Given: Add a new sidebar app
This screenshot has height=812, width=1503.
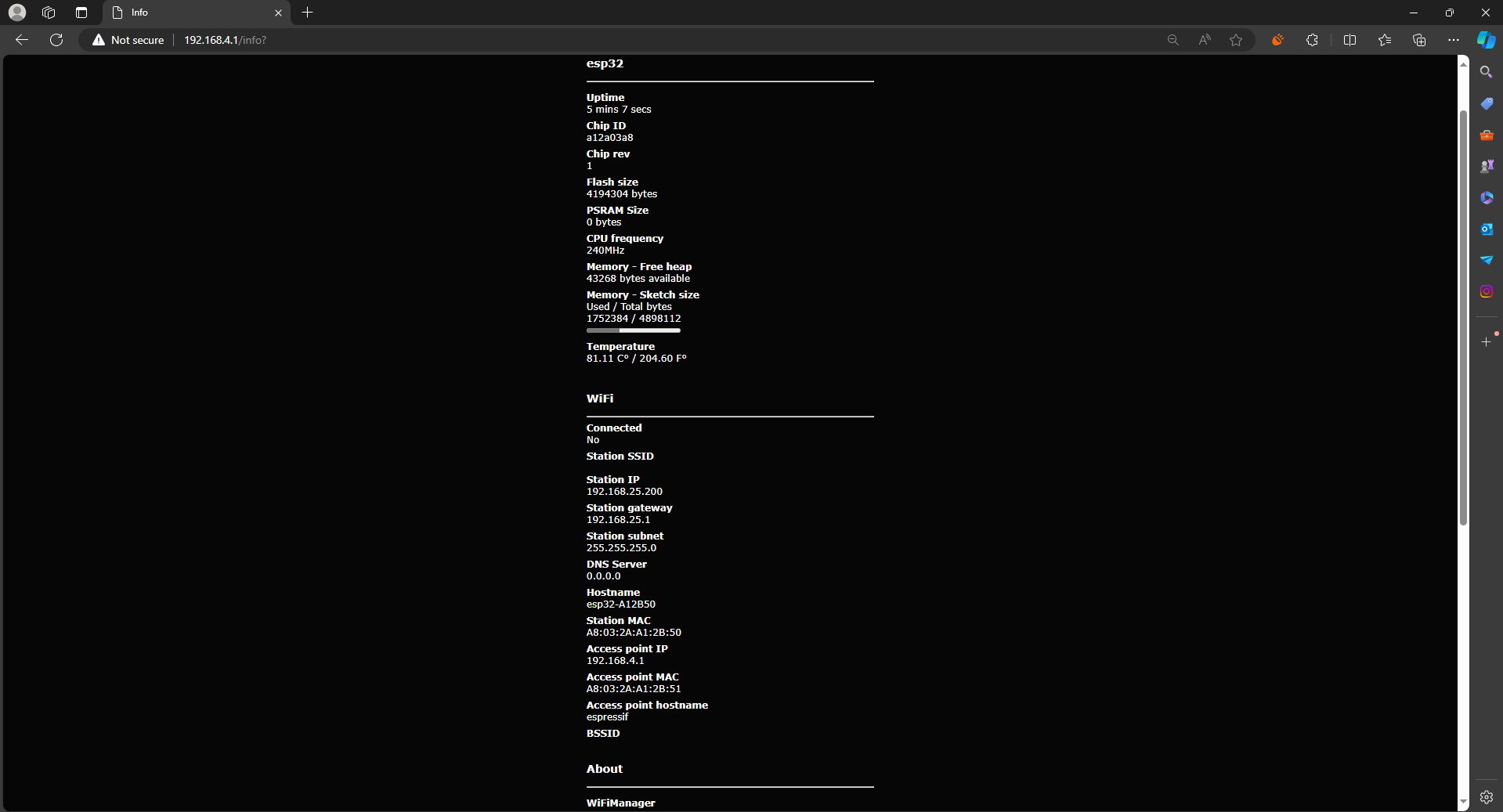Looking at the screenshot, I should click(1486, 342).
